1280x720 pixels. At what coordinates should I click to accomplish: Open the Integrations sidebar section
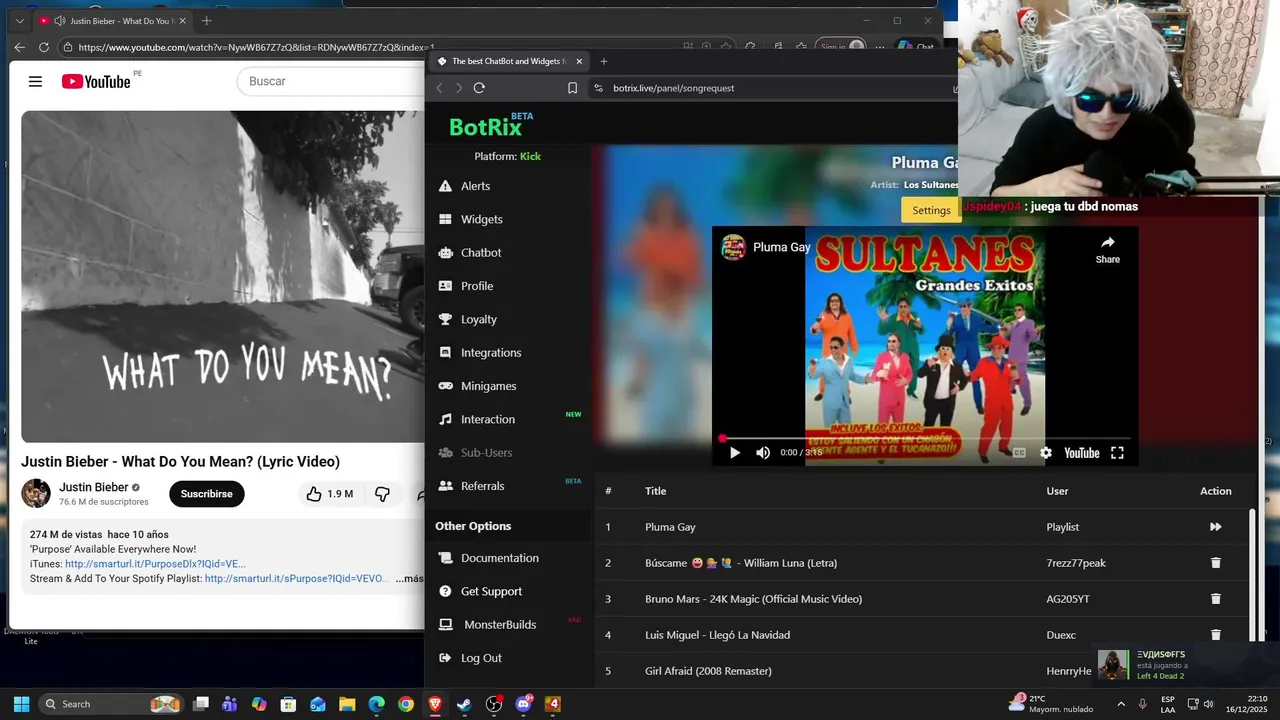(490, 353)
